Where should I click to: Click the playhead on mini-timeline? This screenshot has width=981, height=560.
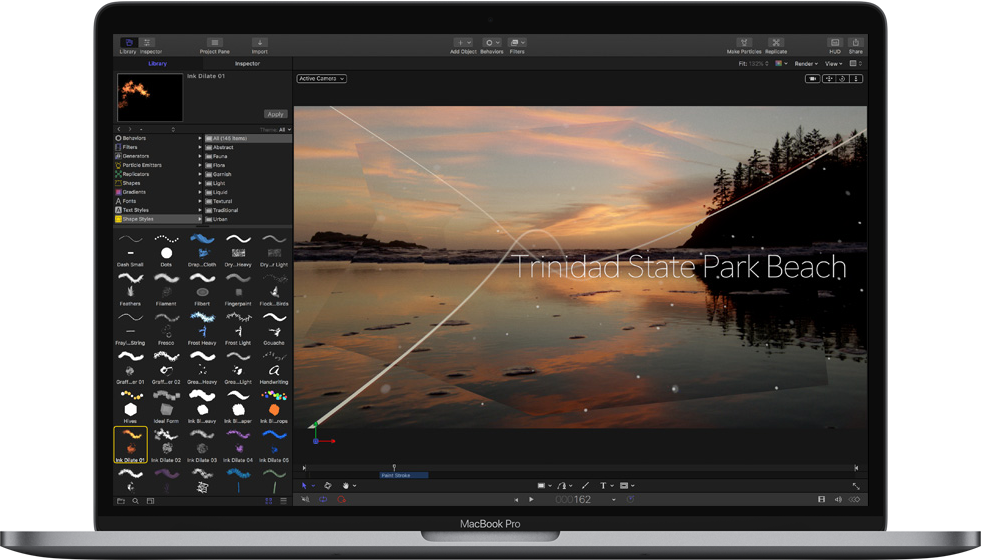(394, 467)
